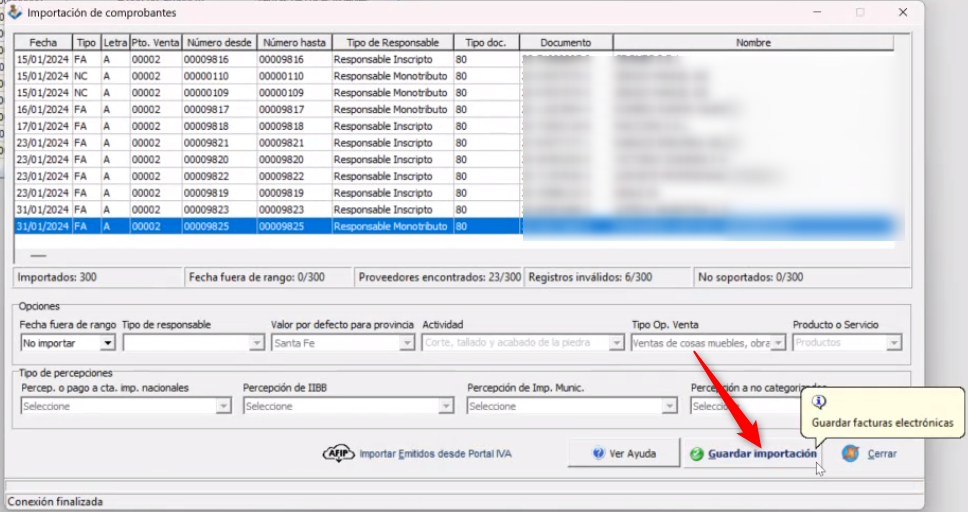Click the application icon in the title bar
The width and height of the screenshot is (968, 512).
click(x=14, y=12)
